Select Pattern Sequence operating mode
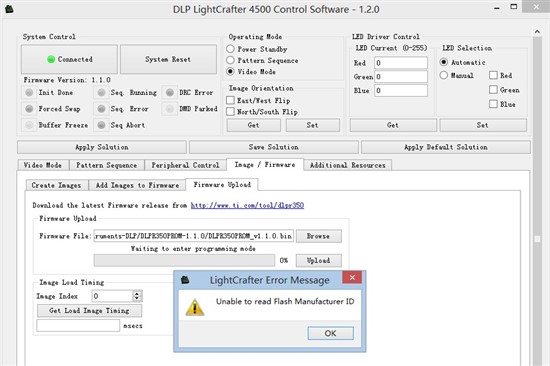 tap(230, 60)
